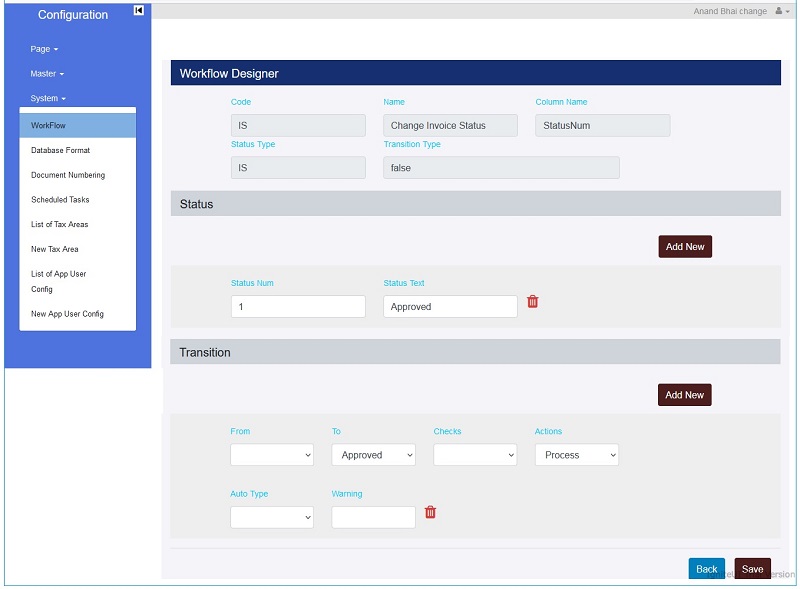Image resolution: width=800 pixels, height=589 pixels.
Task: Collapse the Configuration sidebar using the arrow icon
Action: click(x=139, y=11)
